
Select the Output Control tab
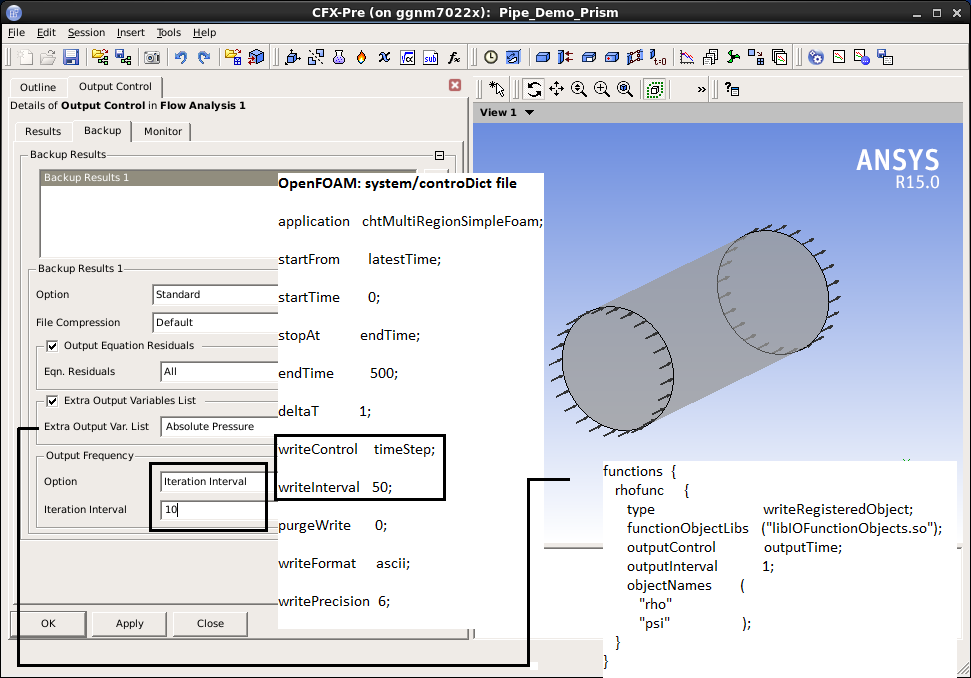115,87
